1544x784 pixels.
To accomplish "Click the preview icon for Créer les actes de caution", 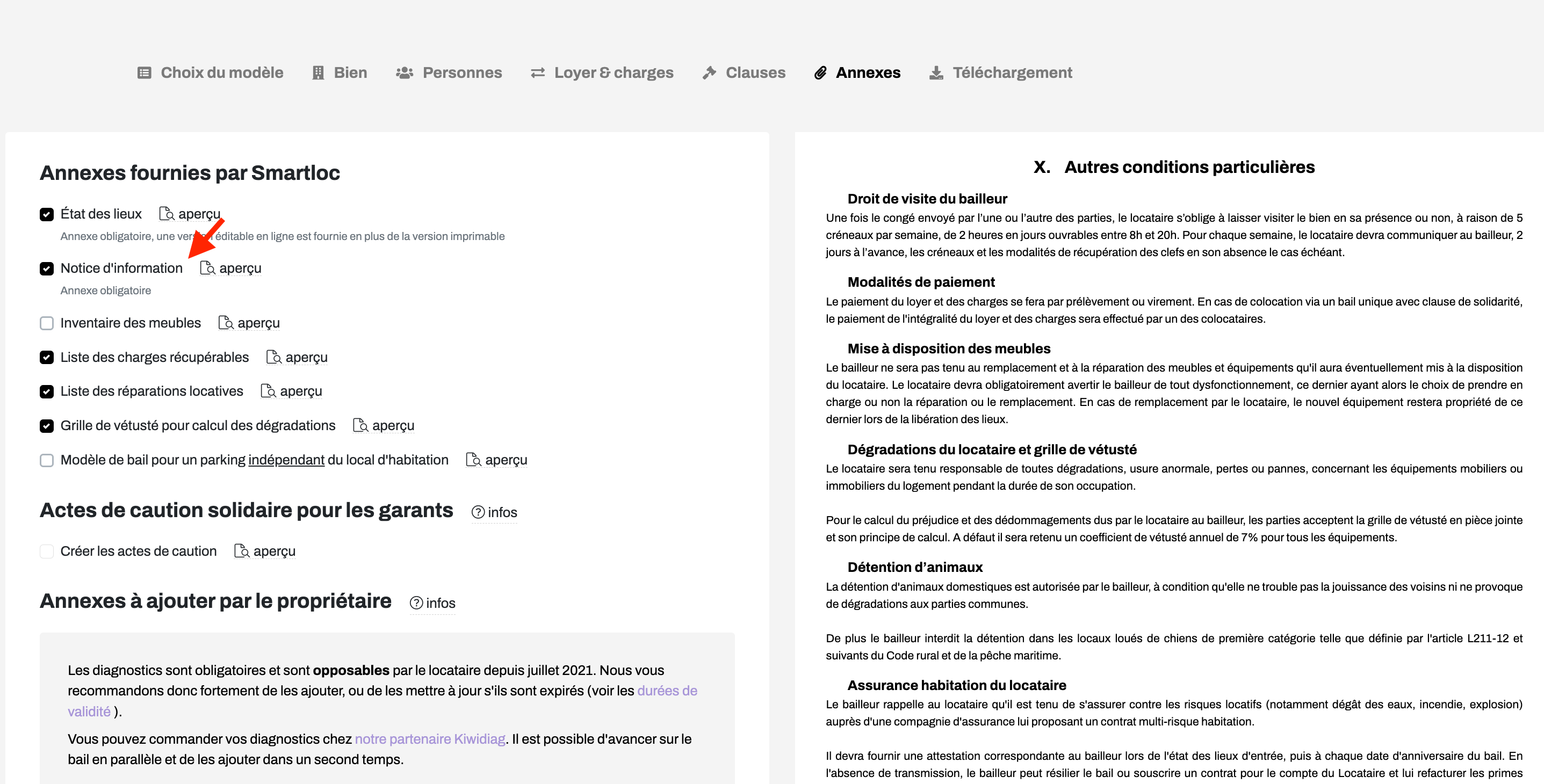I will click(242, 551).
